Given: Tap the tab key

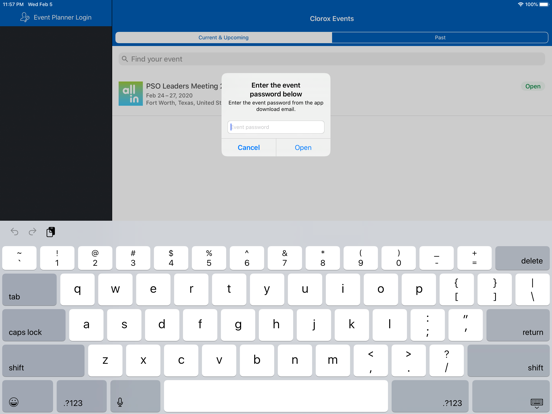Looking at the screenshot, I should [30, 290].
